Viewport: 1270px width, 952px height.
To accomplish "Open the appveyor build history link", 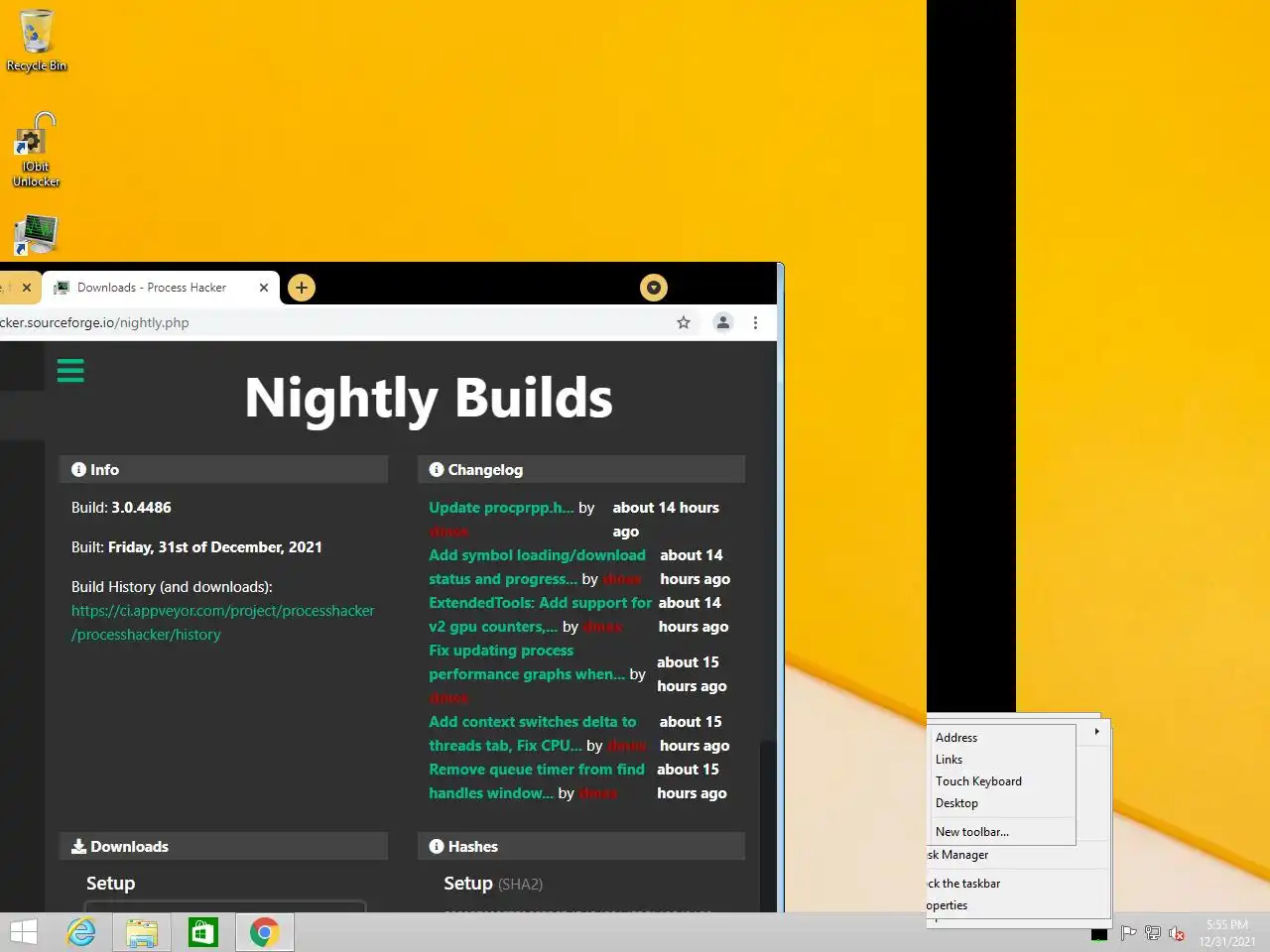I will (223, 623).
